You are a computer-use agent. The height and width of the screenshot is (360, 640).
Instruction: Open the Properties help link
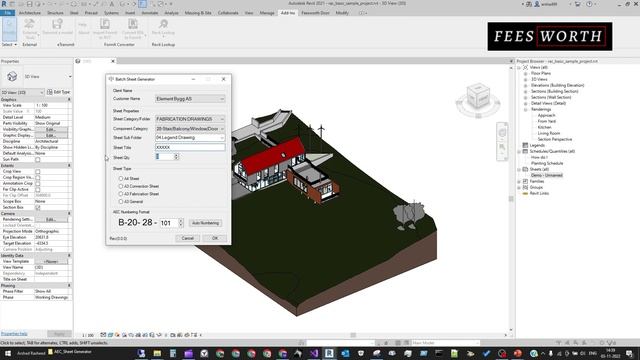pos(14,333)
